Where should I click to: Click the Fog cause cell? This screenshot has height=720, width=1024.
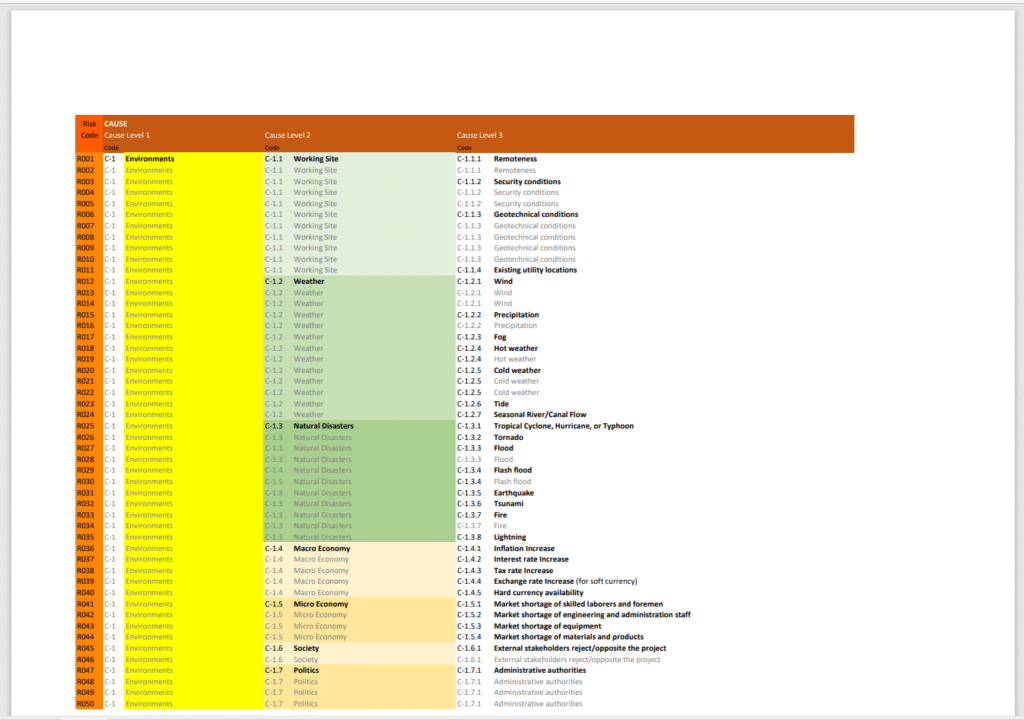(501, 337)
